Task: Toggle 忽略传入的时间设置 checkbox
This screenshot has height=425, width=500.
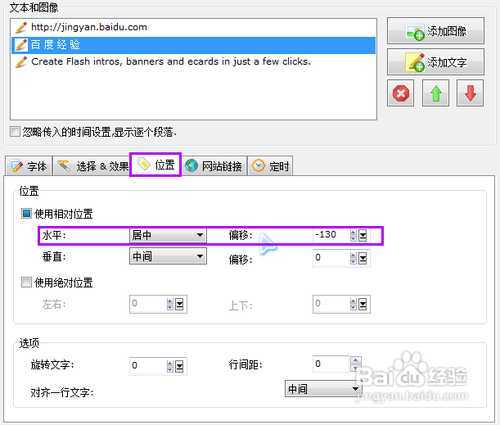Action: point(15,132)
